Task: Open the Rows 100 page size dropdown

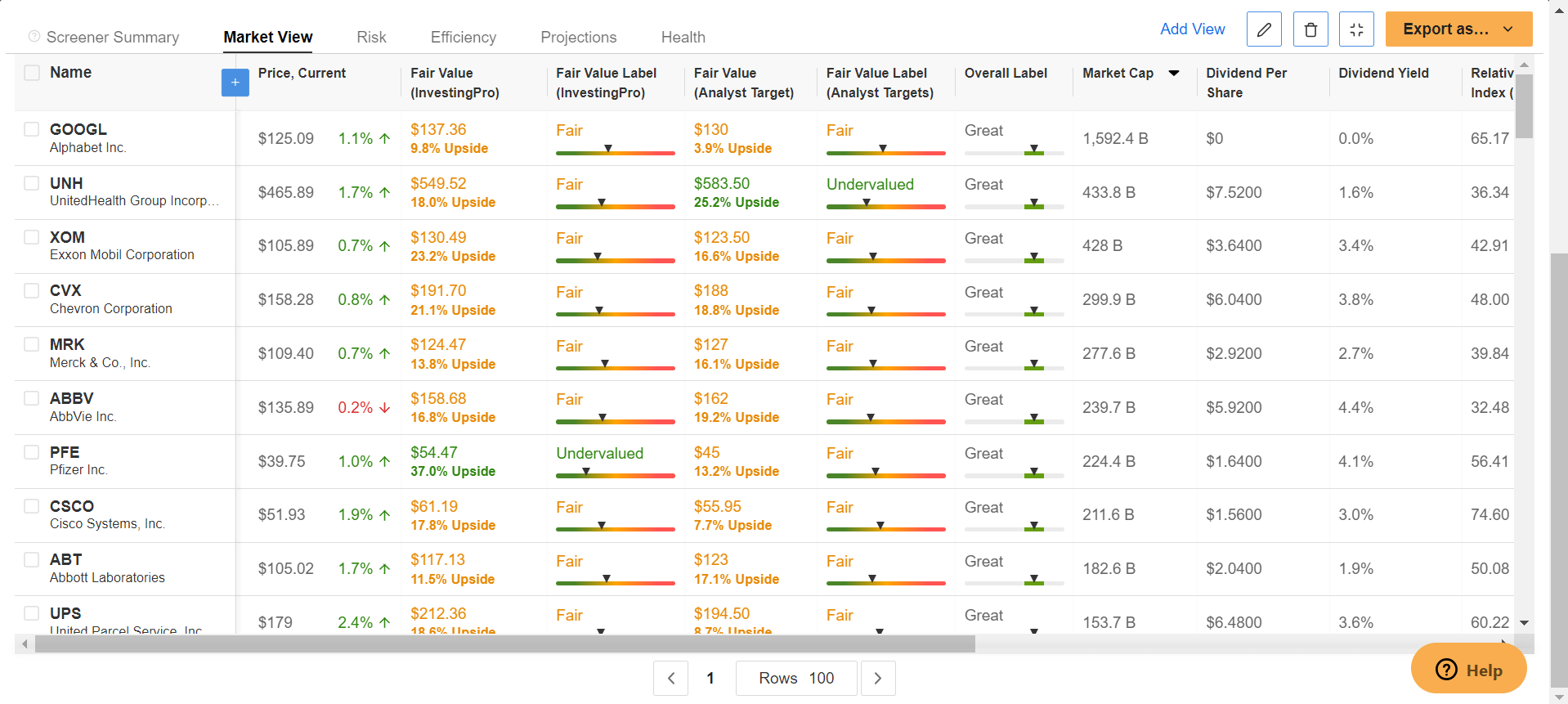Action: pos(796,678)
